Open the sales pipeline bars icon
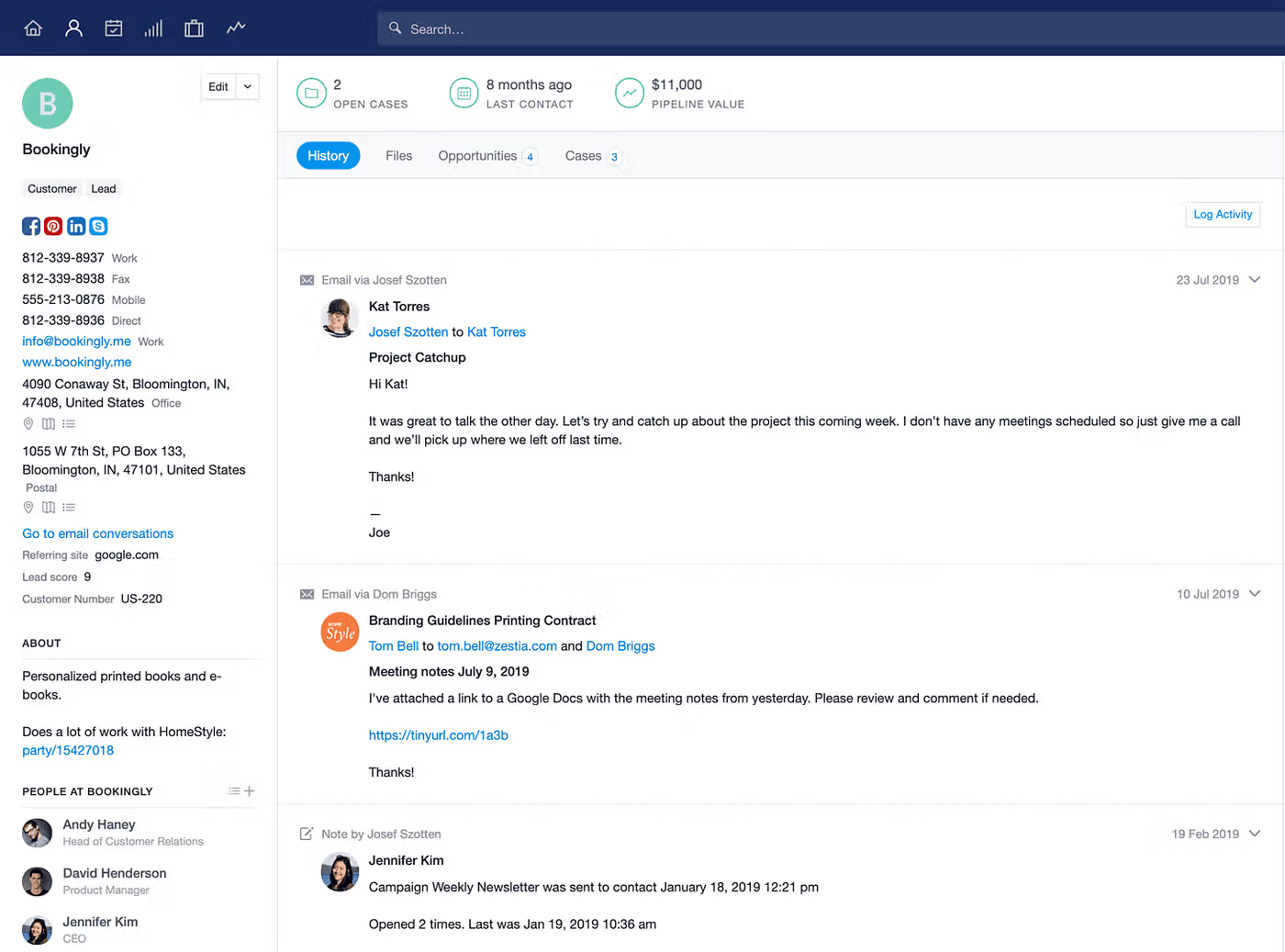Image resolution: width=1285 pixels, height=952 pixels. [153, 28]
